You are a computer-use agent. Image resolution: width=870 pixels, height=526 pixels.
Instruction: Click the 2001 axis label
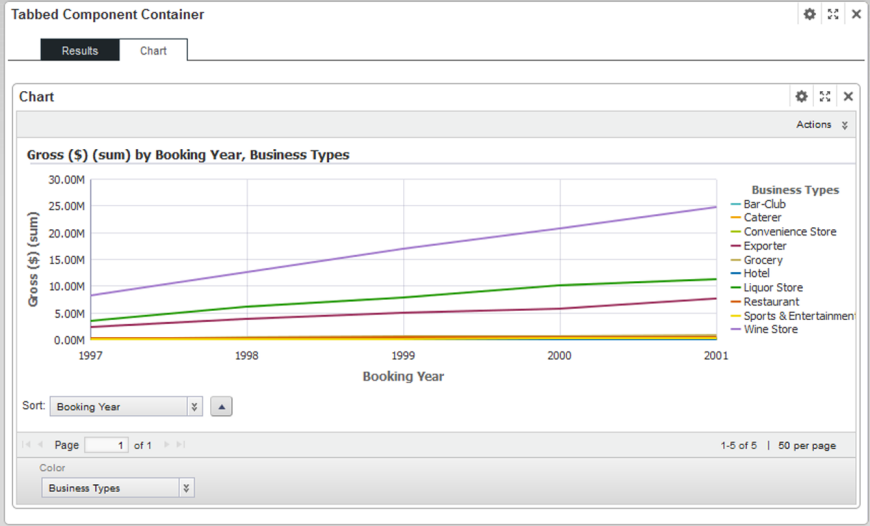pyautogui.click(x=716, y=356)
